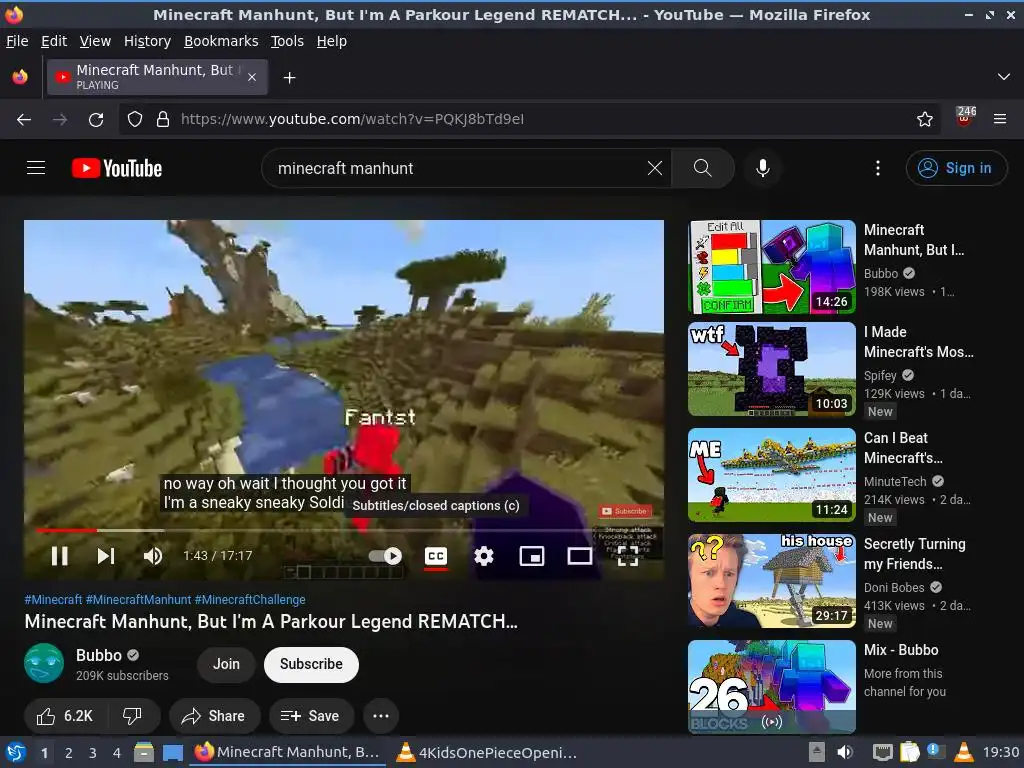The width and height of the screenshot is (1024, 768).
Task: Mute the video player volume
Action: click(152, 556)
